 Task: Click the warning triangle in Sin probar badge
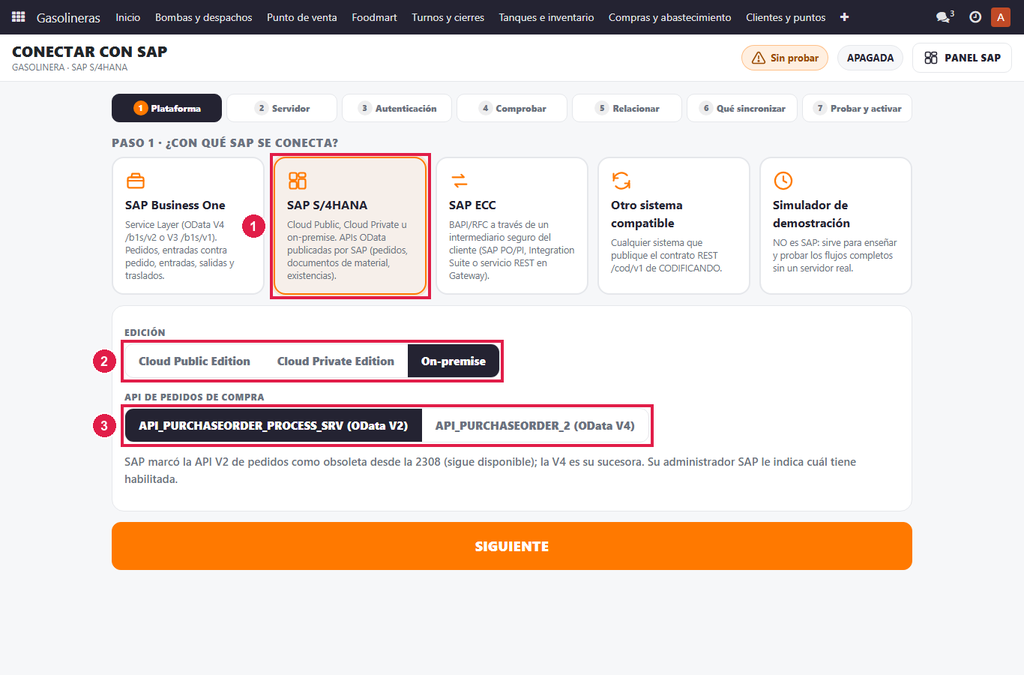pyautogui.click(x=758, y=58)
